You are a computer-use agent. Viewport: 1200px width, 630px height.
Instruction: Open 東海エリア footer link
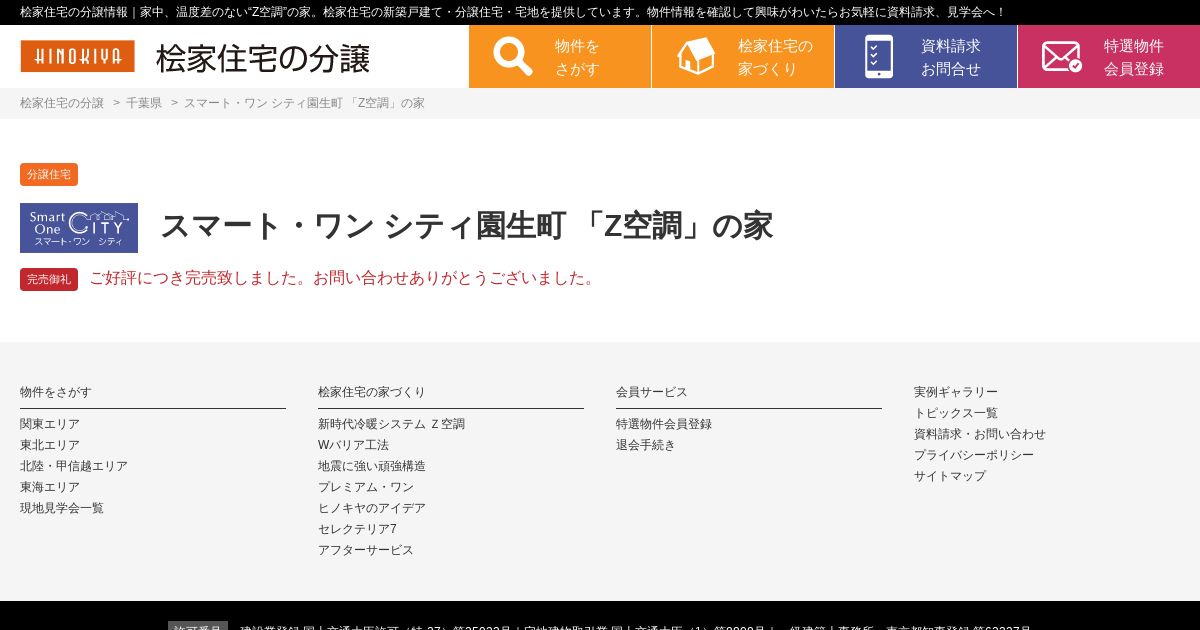click(x=50, y=487)
